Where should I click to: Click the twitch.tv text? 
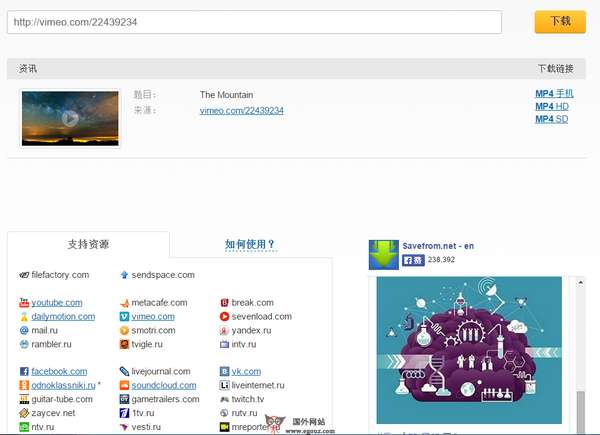[248, 399]
